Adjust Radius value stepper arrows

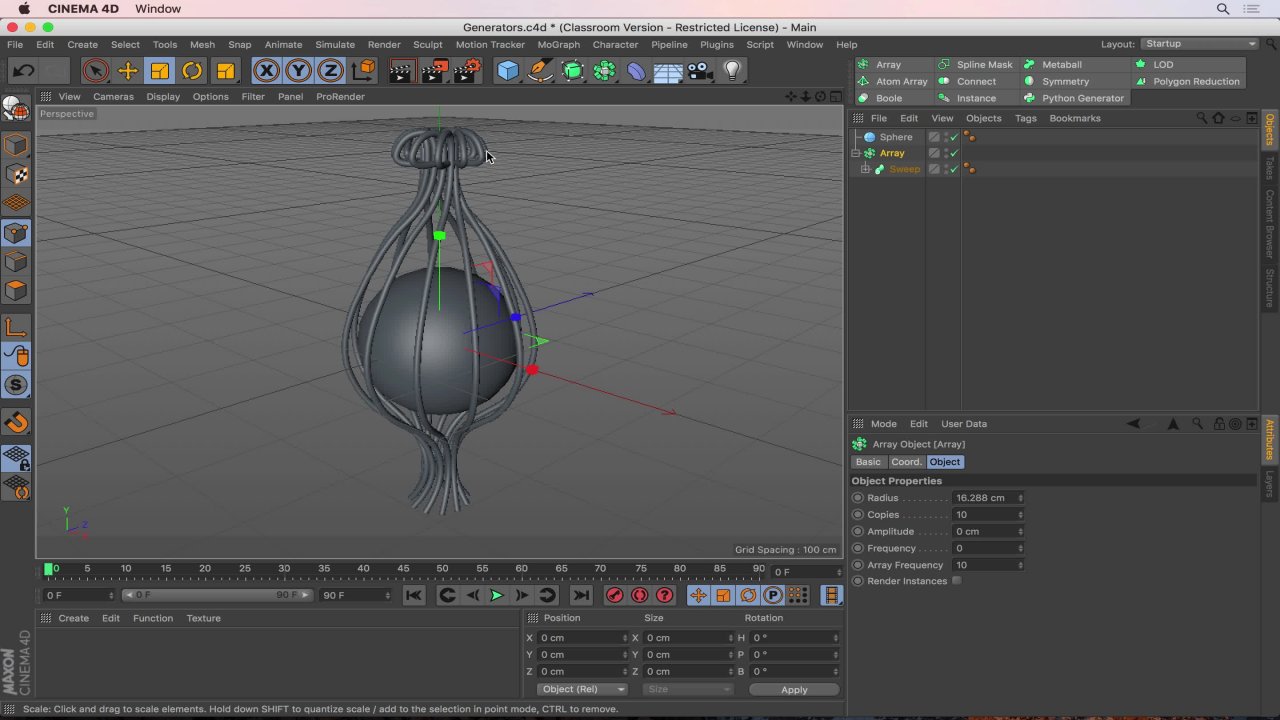(1020, 498)
